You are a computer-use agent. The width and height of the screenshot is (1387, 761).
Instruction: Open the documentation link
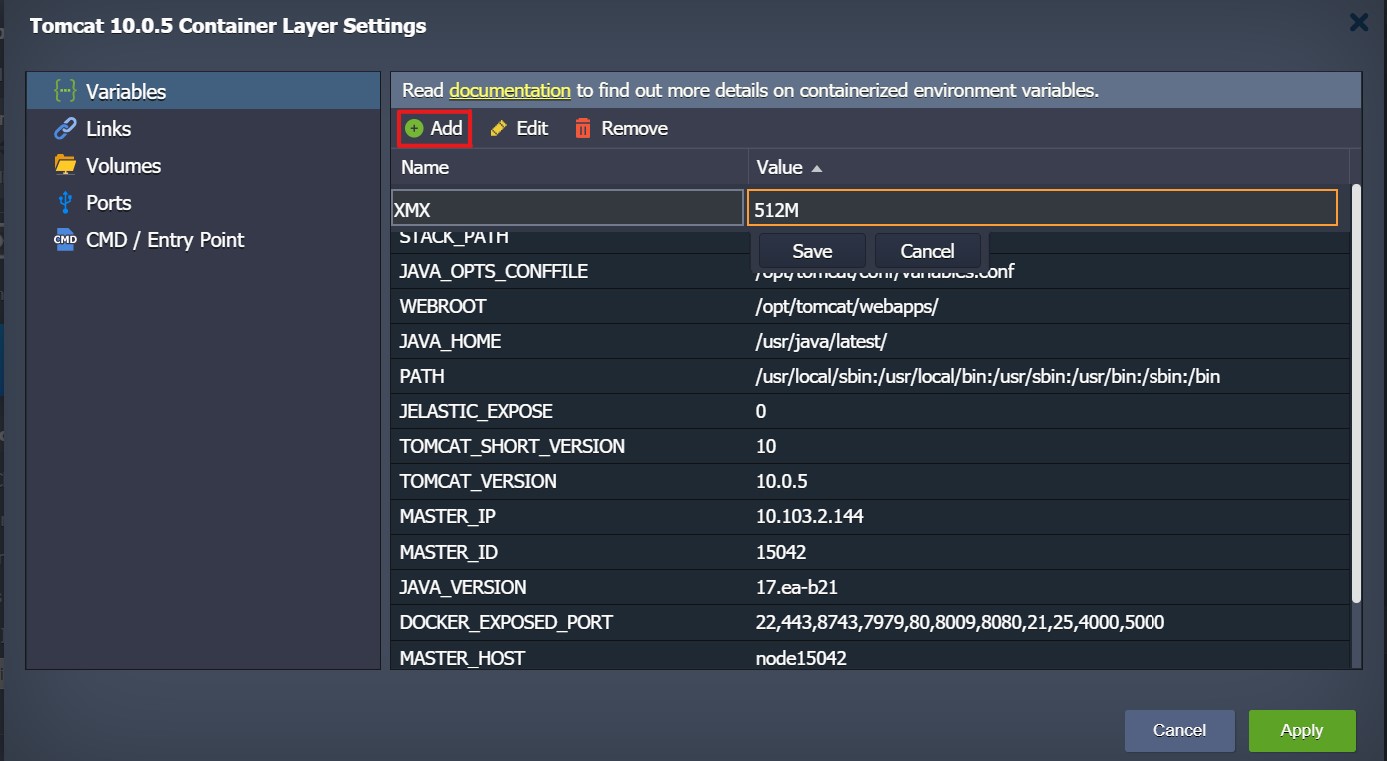(x=510, y=90)
